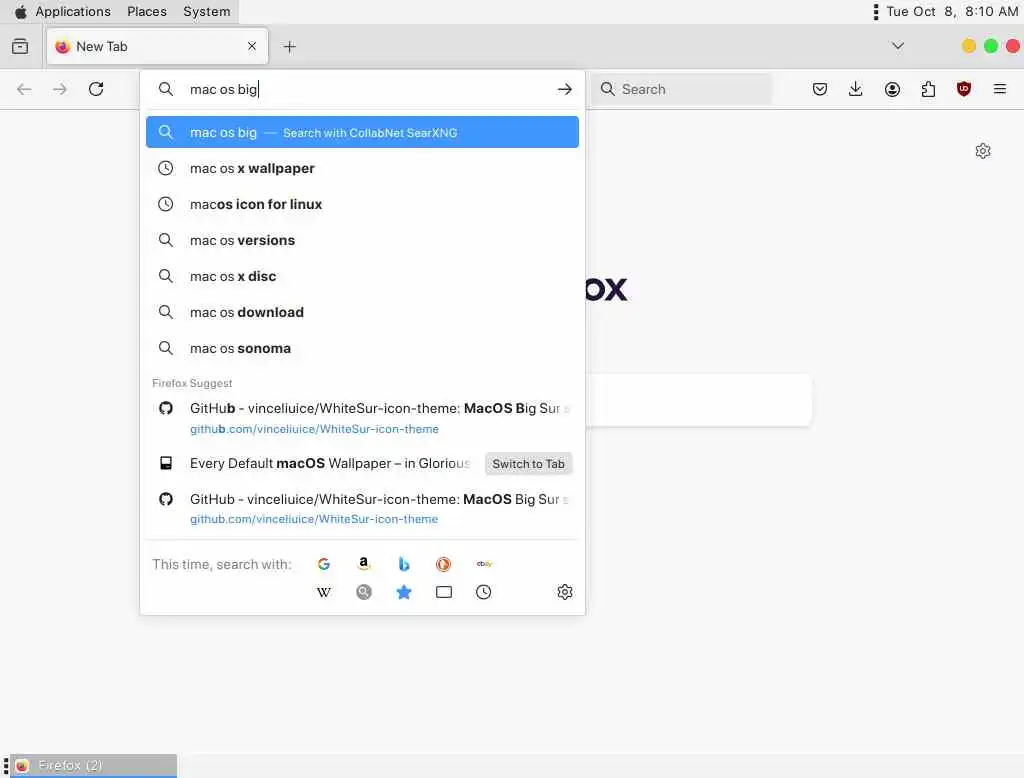
Task: Open new tab page personalize gear
Action: [x=983, y=151]
